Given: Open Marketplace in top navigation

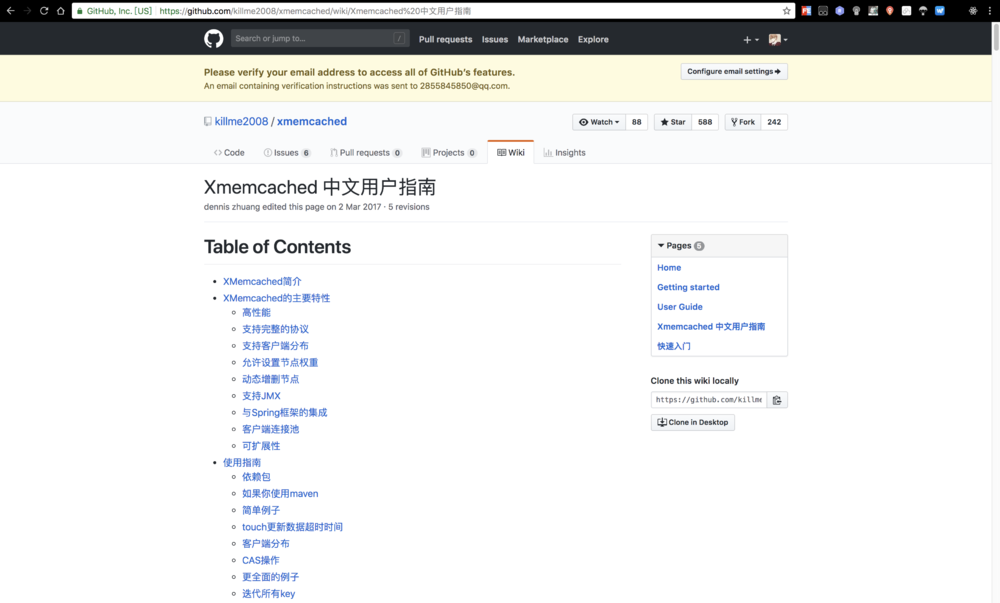Looking at the screenshot, I should pyautogui.click(x=543, y=39).
